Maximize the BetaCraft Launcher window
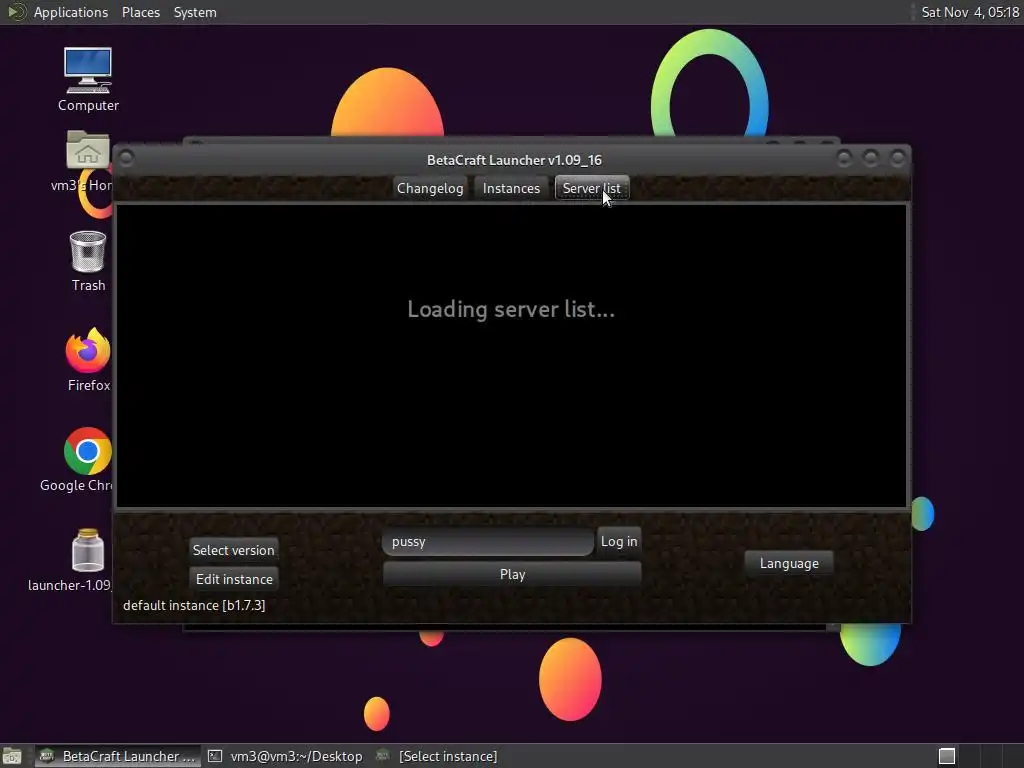Screen dimensions: 1024x768 point(871,158)
